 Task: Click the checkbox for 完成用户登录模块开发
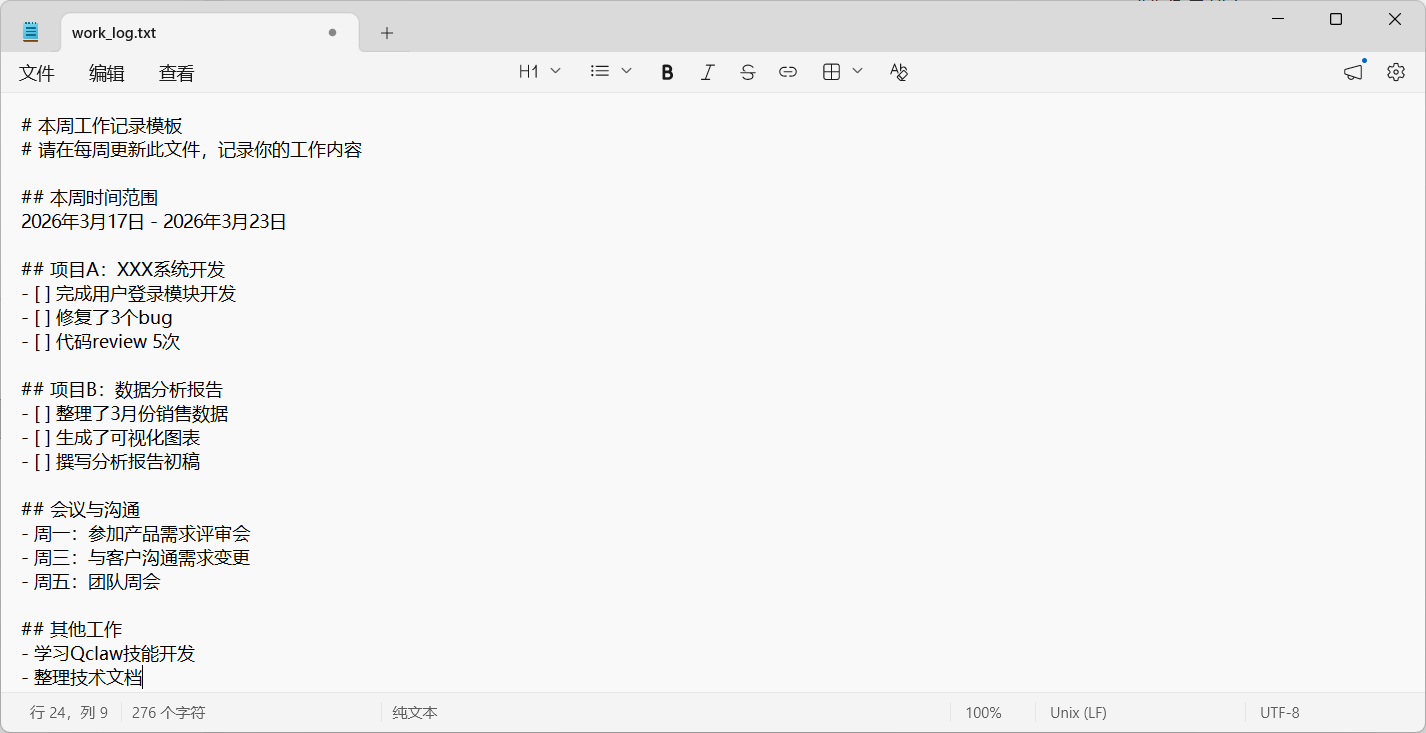(x=42, y=294)
